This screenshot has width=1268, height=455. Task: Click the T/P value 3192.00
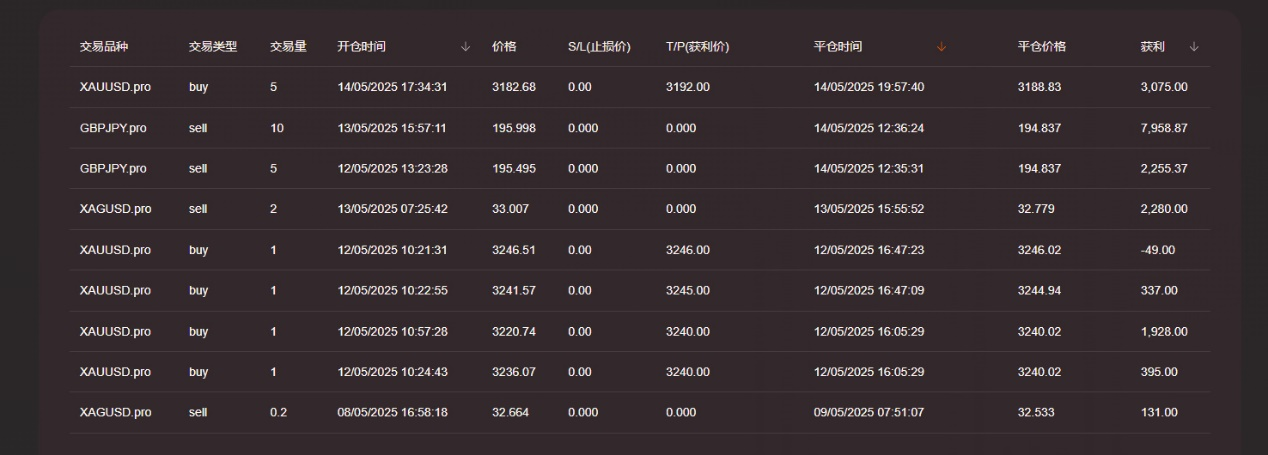(x=687, y=87)
